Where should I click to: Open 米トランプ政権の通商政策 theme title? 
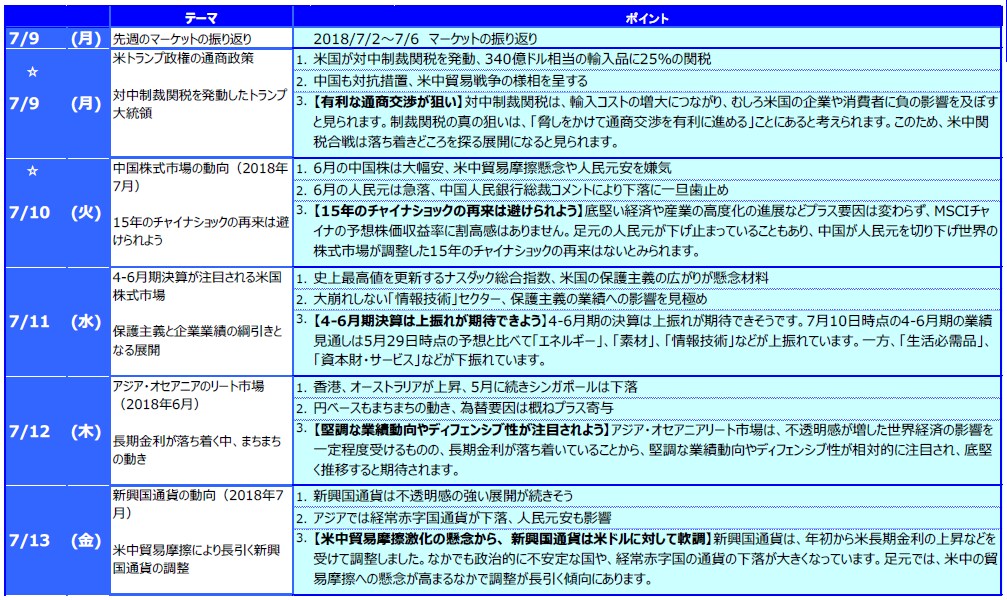click(x=183, y=58)
